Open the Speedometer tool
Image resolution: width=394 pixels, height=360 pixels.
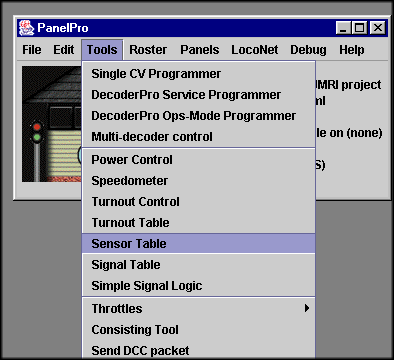[199, 181]
